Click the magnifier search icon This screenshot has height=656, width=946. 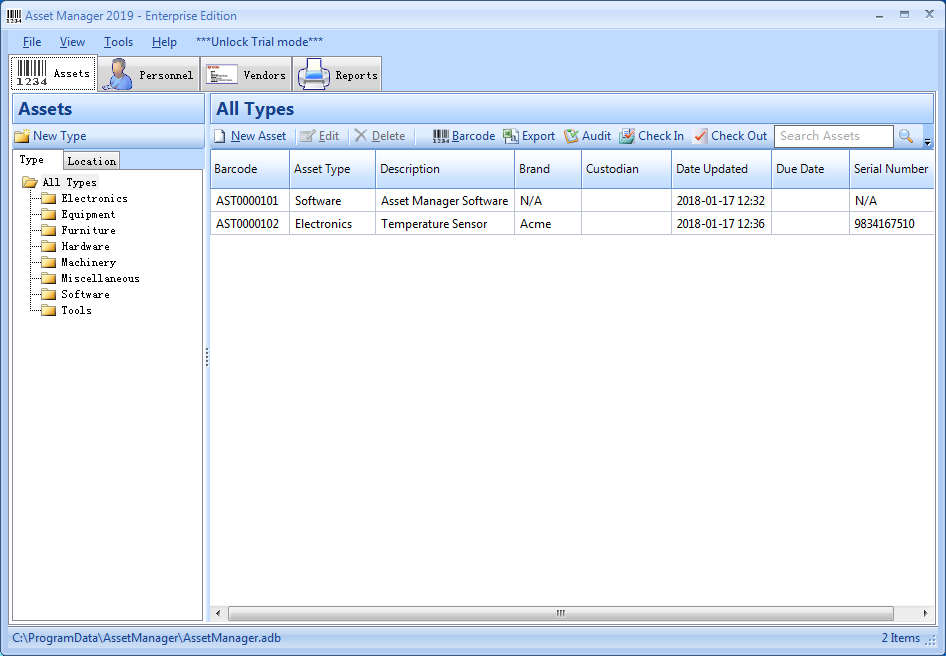906,136
